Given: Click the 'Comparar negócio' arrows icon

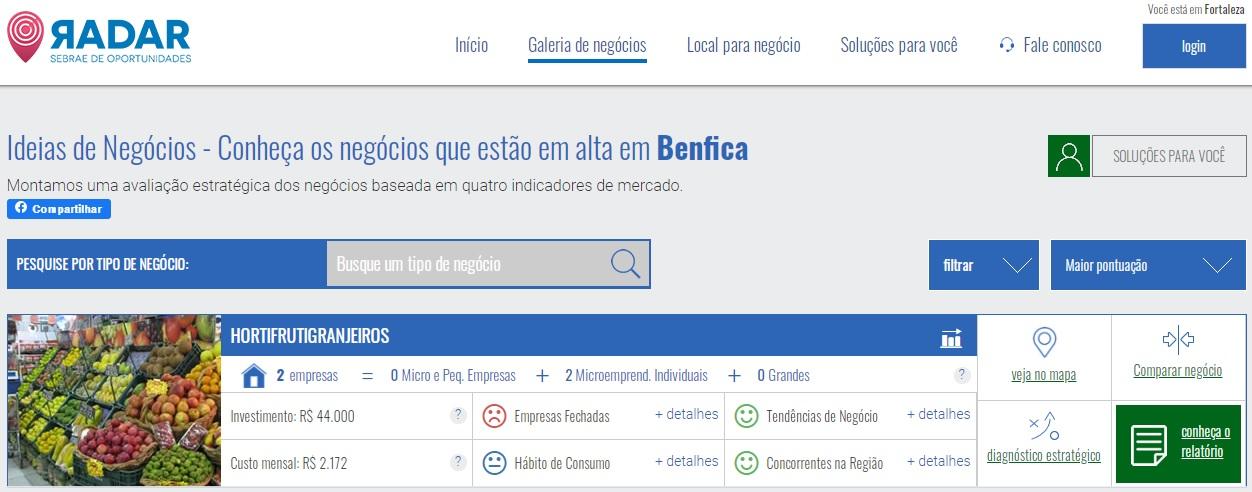Looking at the screenshot, I should coord(1178,339).
